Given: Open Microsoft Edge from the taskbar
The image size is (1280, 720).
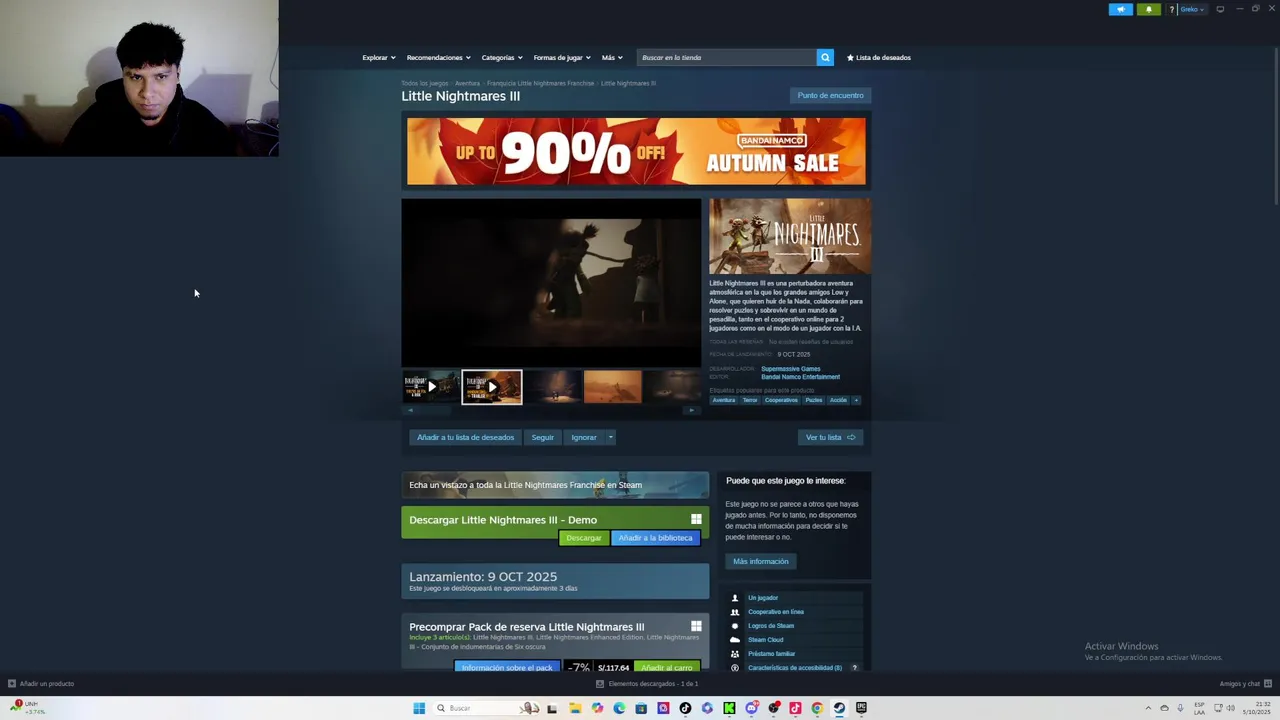Looking at the screenshot, I should point(619,708).
